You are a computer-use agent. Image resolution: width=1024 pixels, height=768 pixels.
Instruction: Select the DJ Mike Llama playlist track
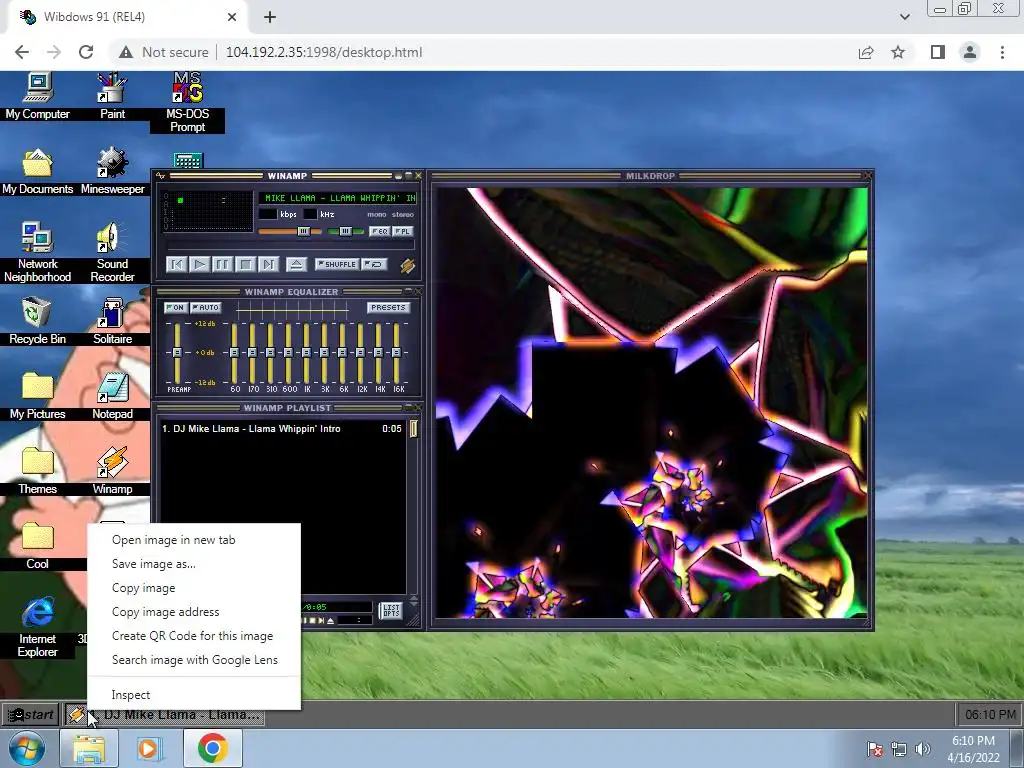[282, 429]
